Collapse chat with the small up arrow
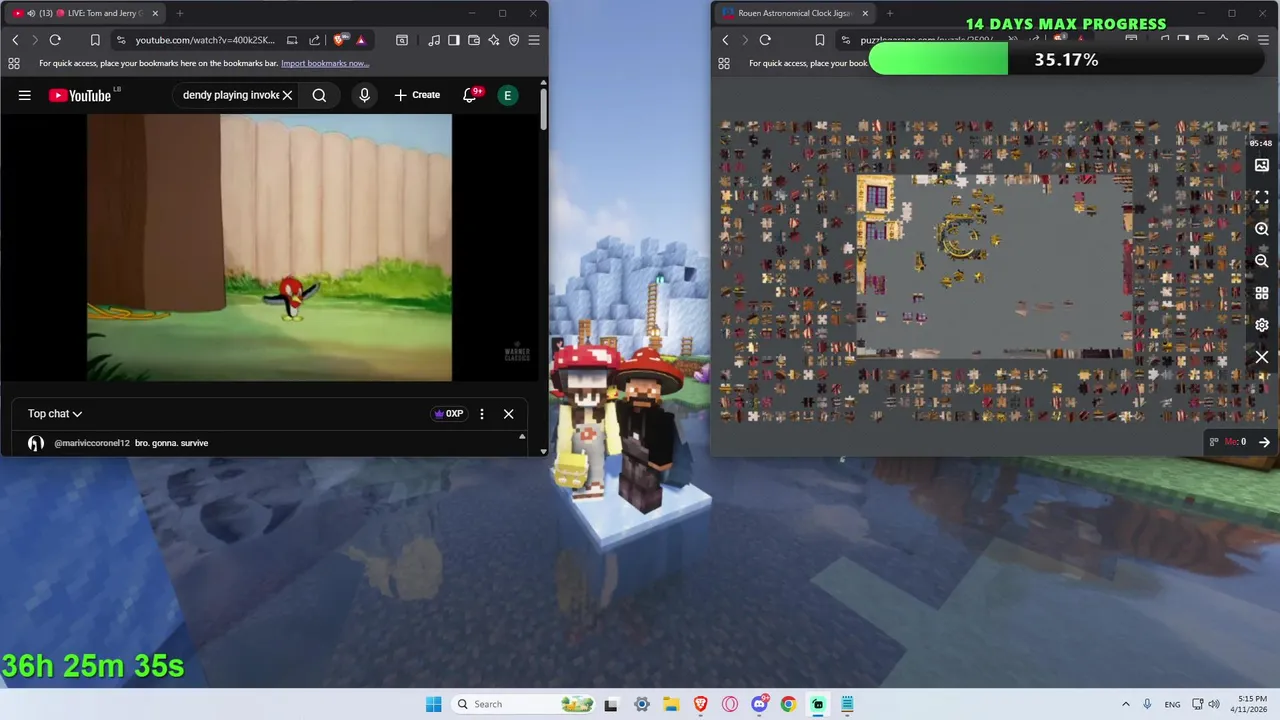 tap(521, 436)
